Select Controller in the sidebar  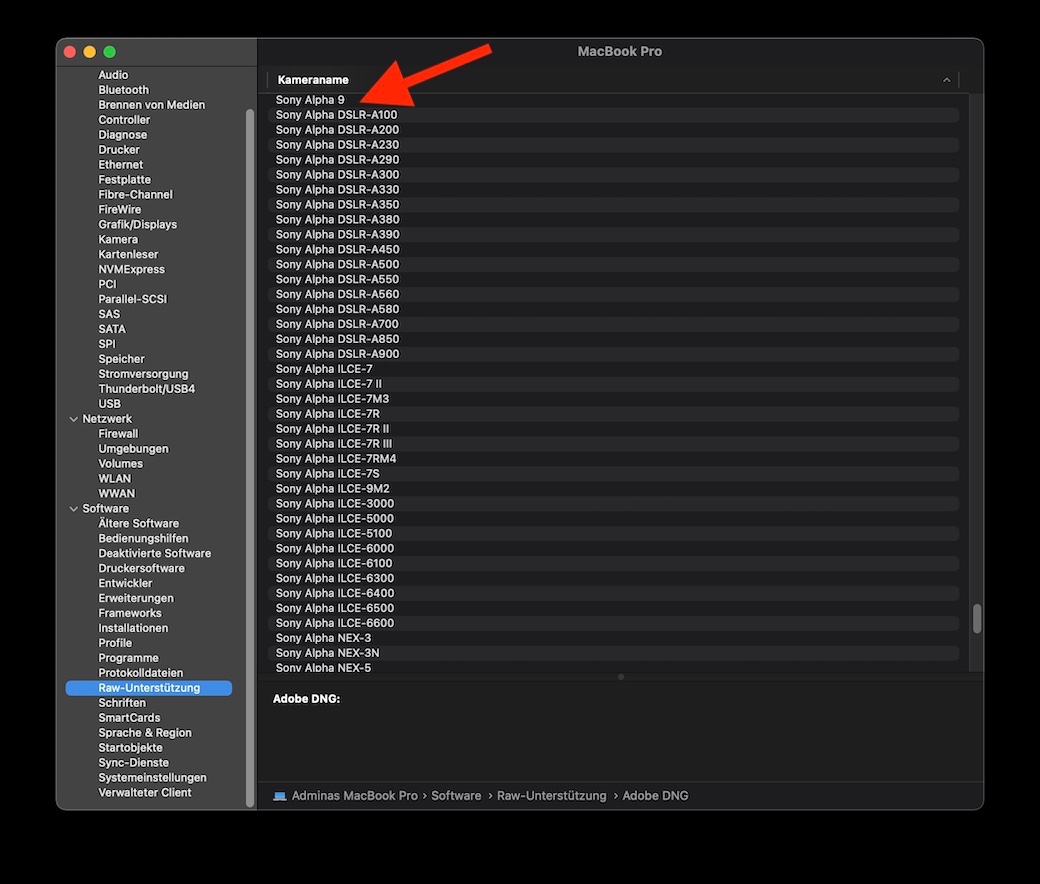point(124,120)
